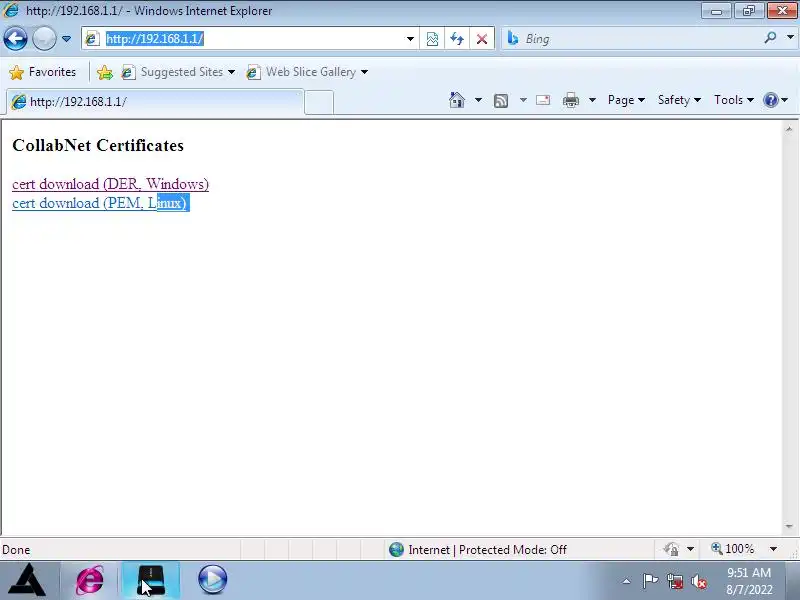Viewport: 800px width, 600px height.
Task: Click the muted volume tray icon
Action: tap(698, 581)
